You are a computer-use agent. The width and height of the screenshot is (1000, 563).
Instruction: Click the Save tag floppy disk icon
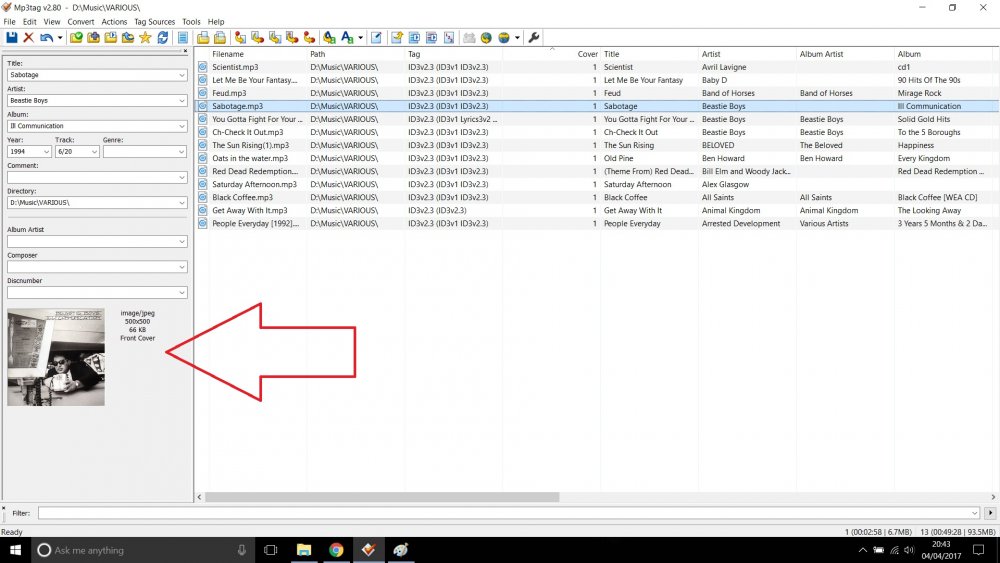pyautogui.click(x=11, y=38)
